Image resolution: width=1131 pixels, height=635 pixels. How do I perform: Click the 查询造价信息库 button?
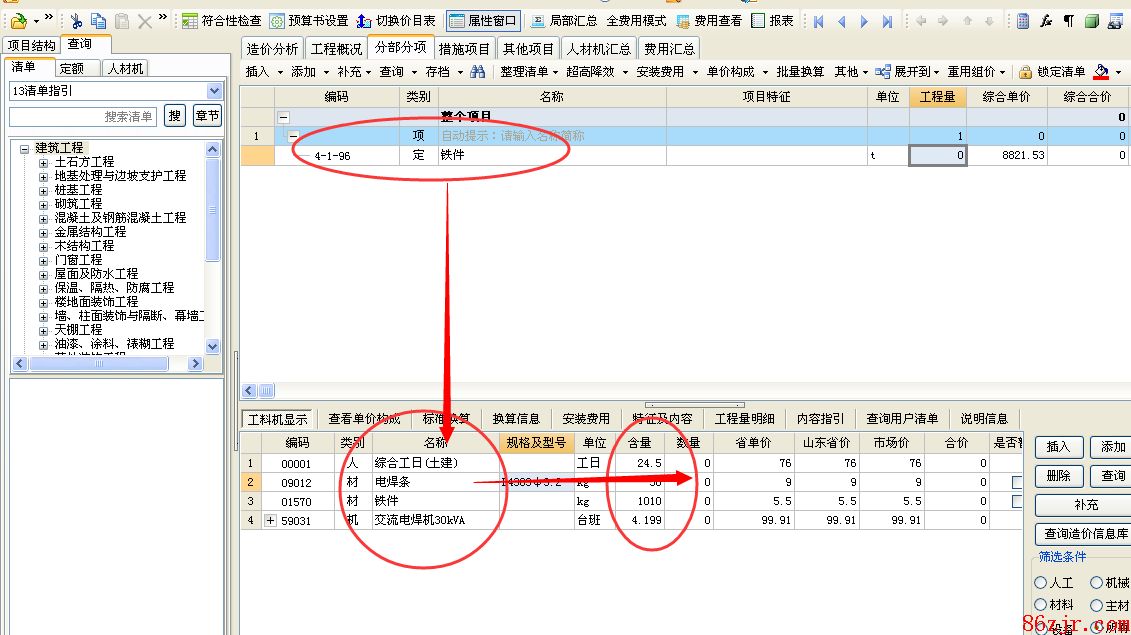point(1085,534)
